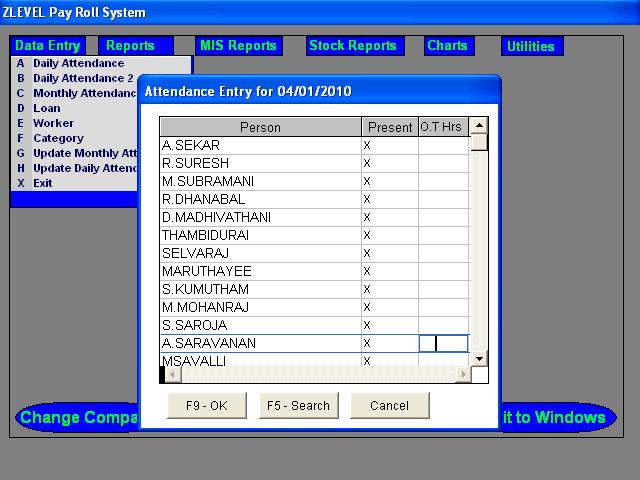This screenshot has height=480, width=640.
Task: Select the S.SAROJA row name
Action: click(x=194, y=325)
